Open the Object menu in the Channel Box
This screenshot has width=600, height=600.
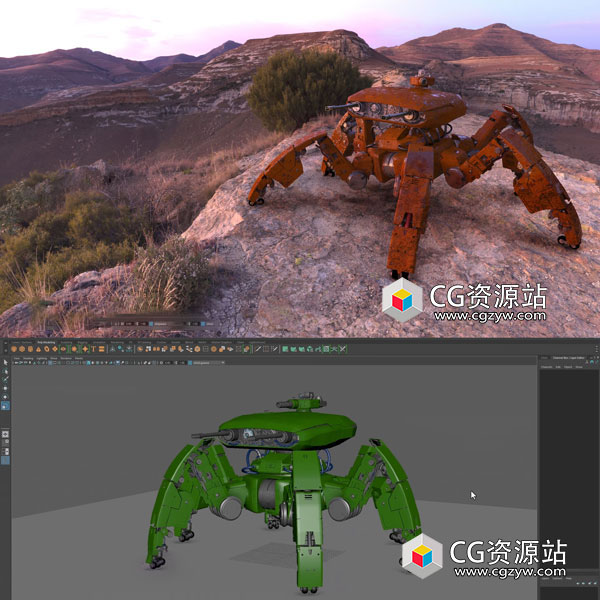(568, 367)
